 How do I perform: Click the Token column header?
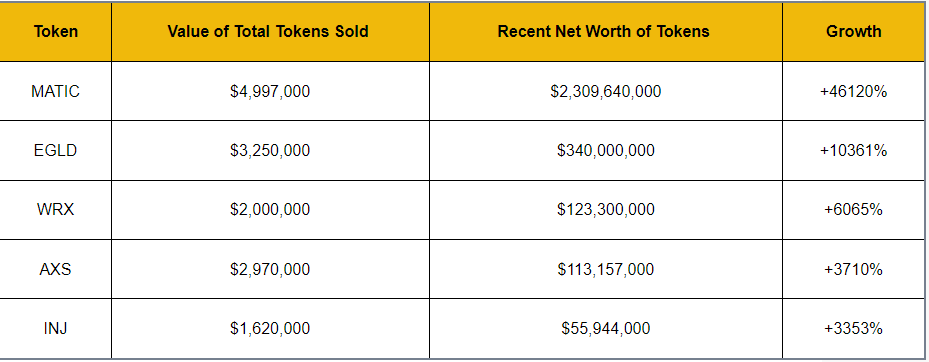(x=56, y=31)
